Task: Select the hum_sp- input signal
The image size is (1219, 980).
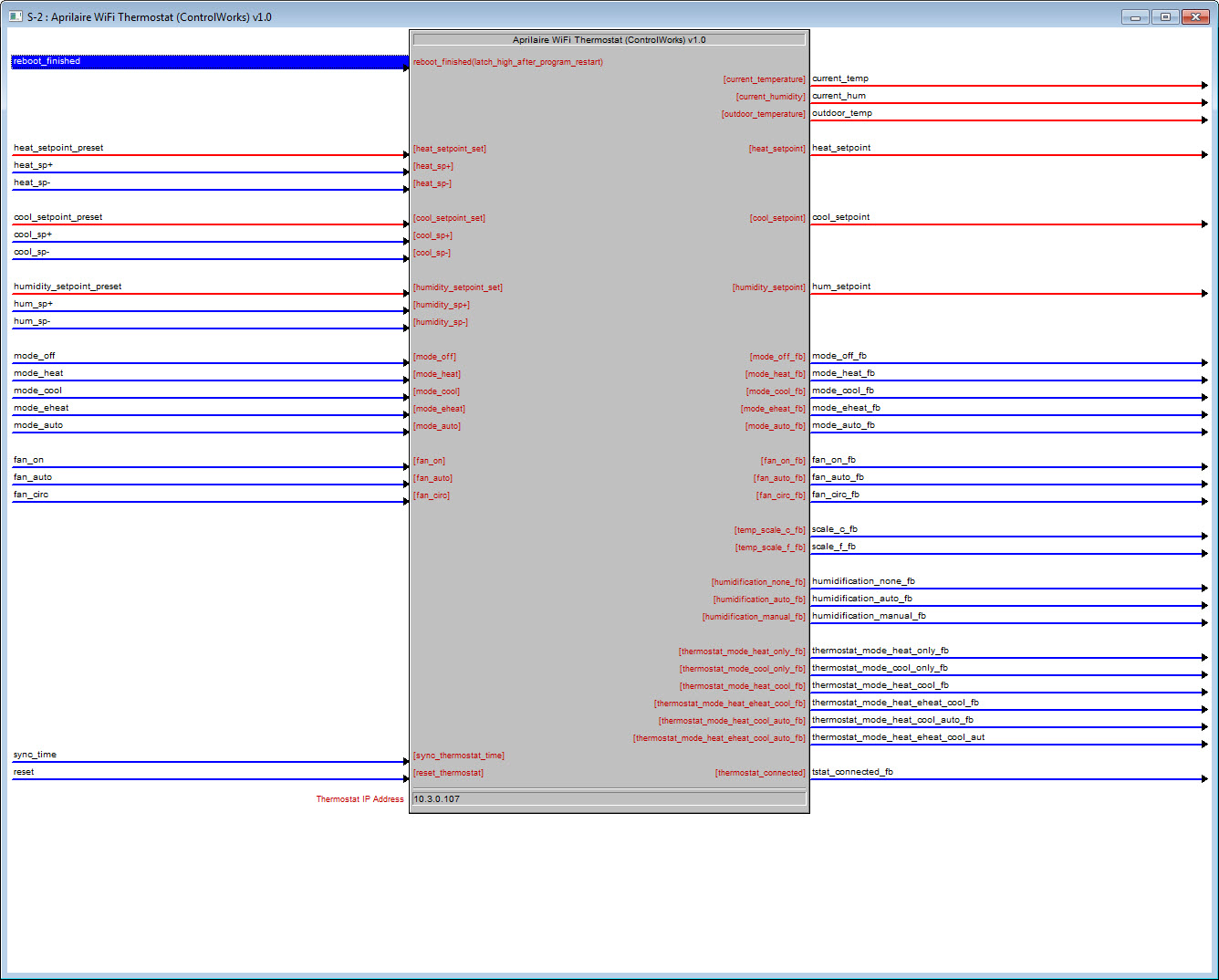Action: [x=32, y=321]
